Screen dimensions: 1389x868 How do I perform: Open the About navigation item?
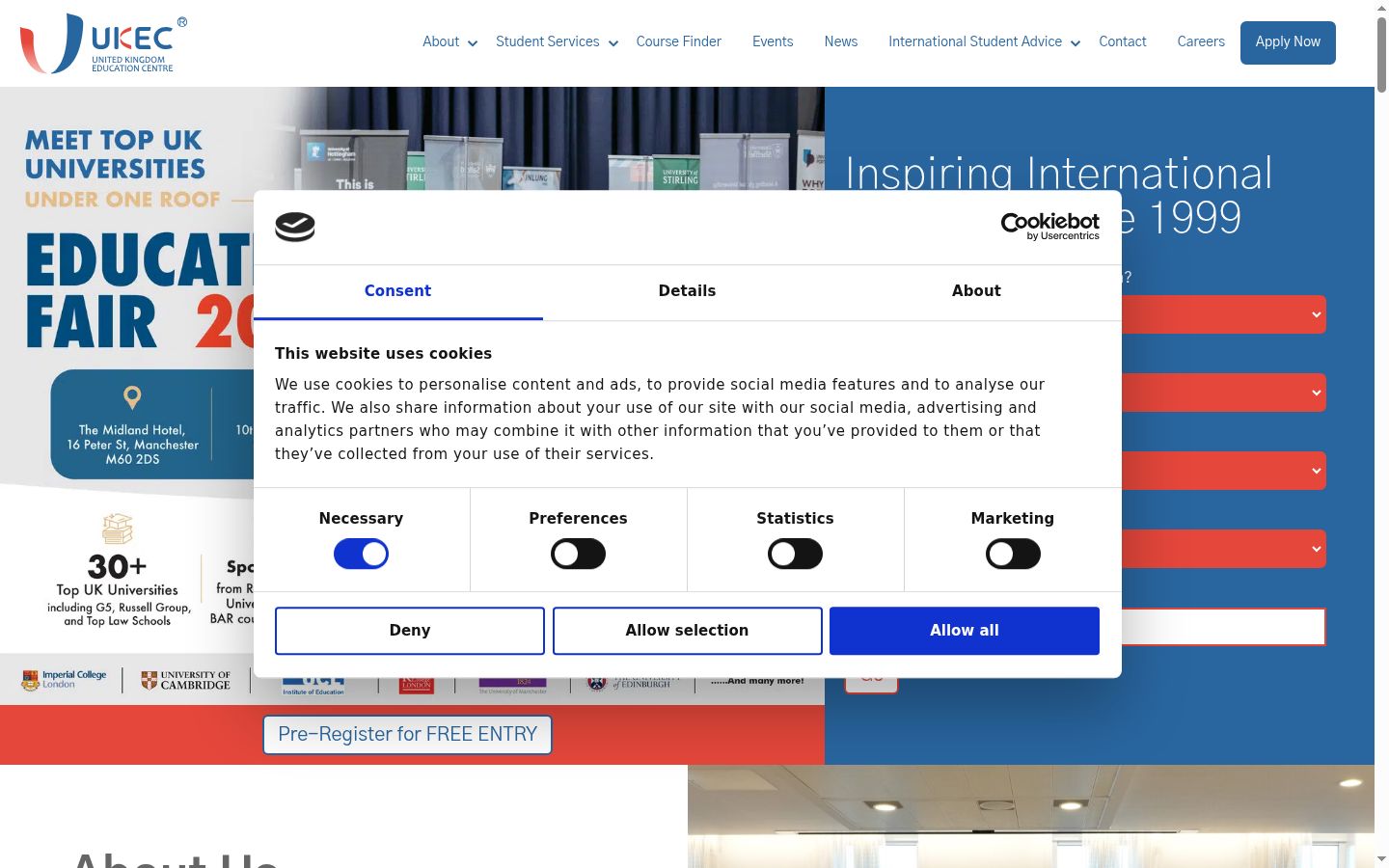(x=441, y=41)
